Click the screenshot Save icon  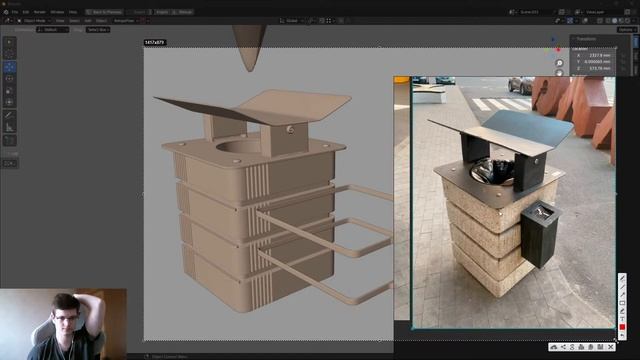pyautogui.click(x=600, y=347)
